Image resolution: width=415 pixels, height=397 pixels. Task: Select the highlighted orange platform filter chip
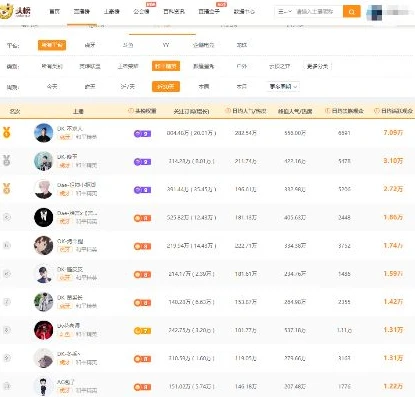pyautogui.click(x=52, y=45)
